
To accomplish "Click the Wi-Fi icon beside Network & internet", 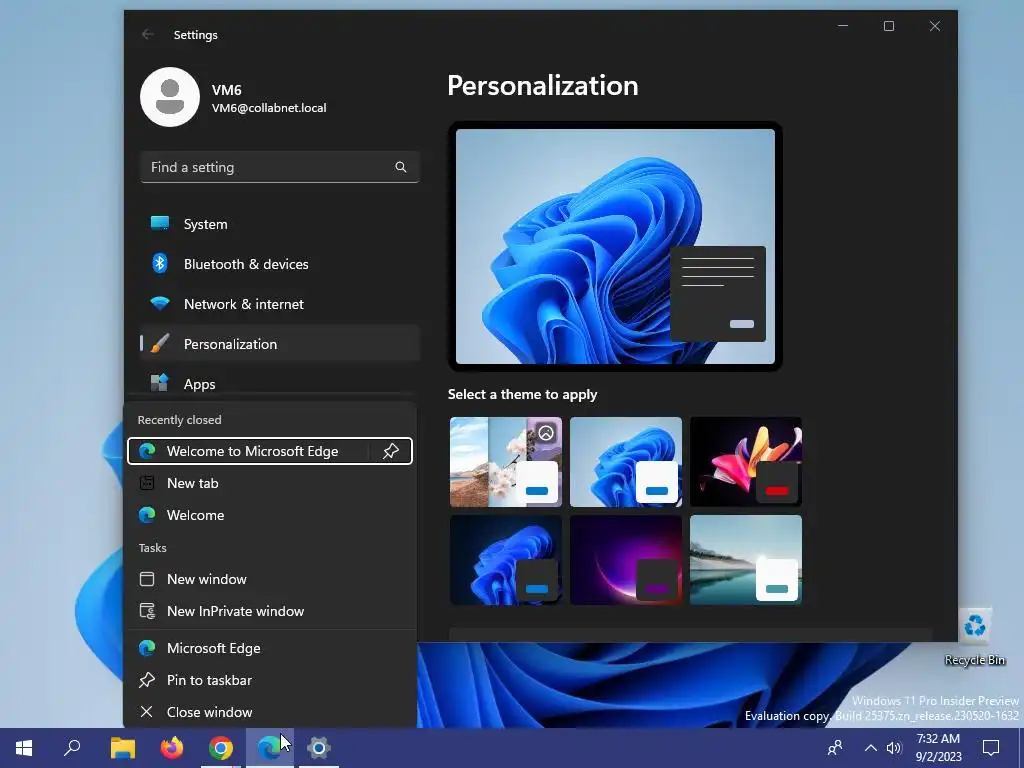I will [x=160, y=304].
